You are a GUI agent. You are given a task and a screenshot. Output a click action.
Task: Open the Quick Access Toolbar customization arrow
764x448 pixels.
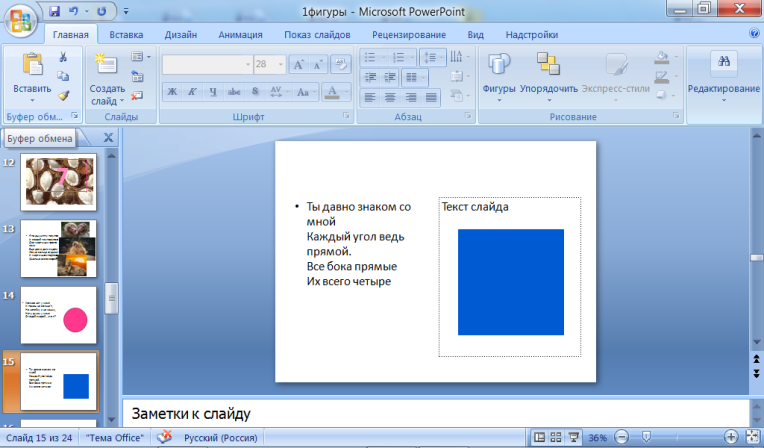coord(126,11)
